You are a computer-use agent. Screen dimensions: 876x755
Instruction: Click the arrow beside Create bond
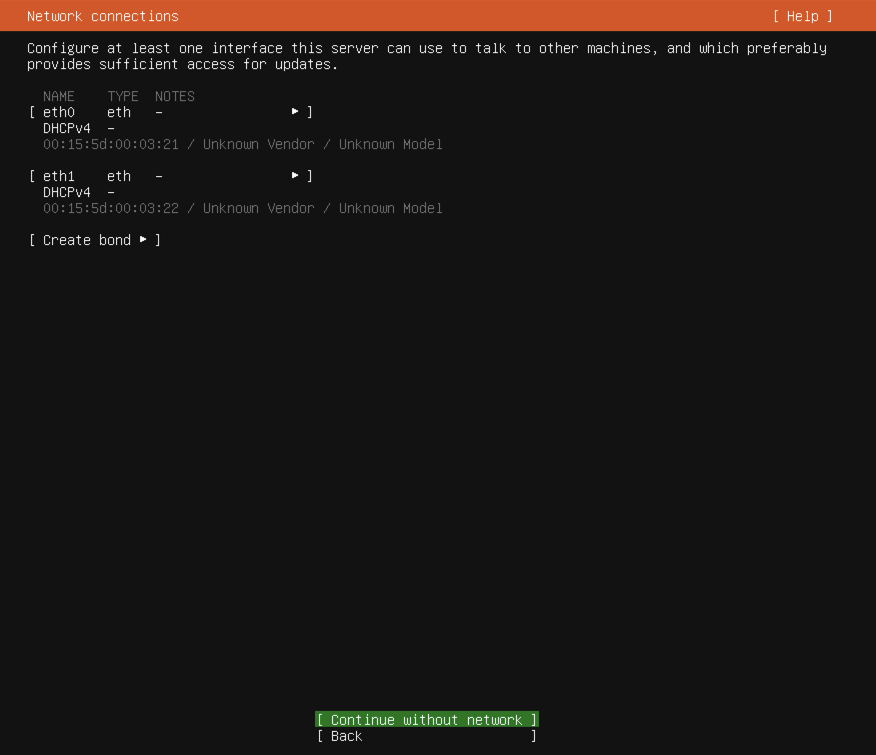click(143, 239)
